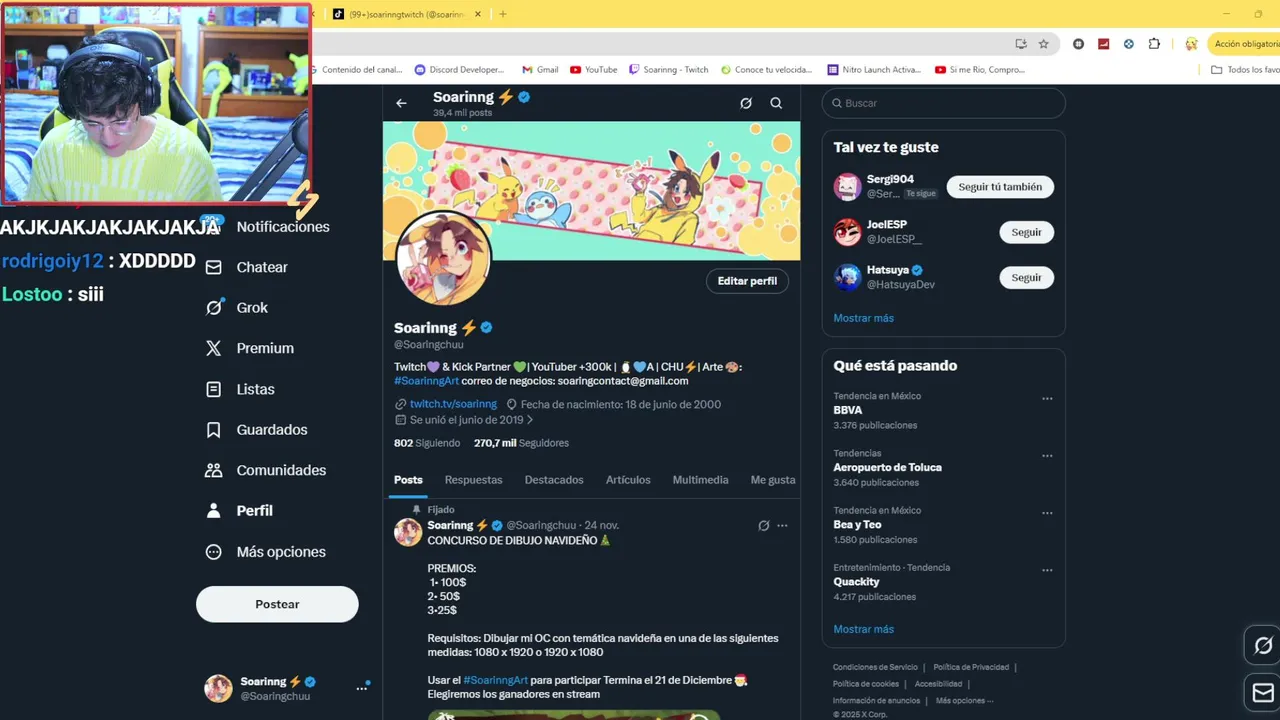Bookmark this page with the star icon
The image size is (1280, 720).
point(1043,44)
